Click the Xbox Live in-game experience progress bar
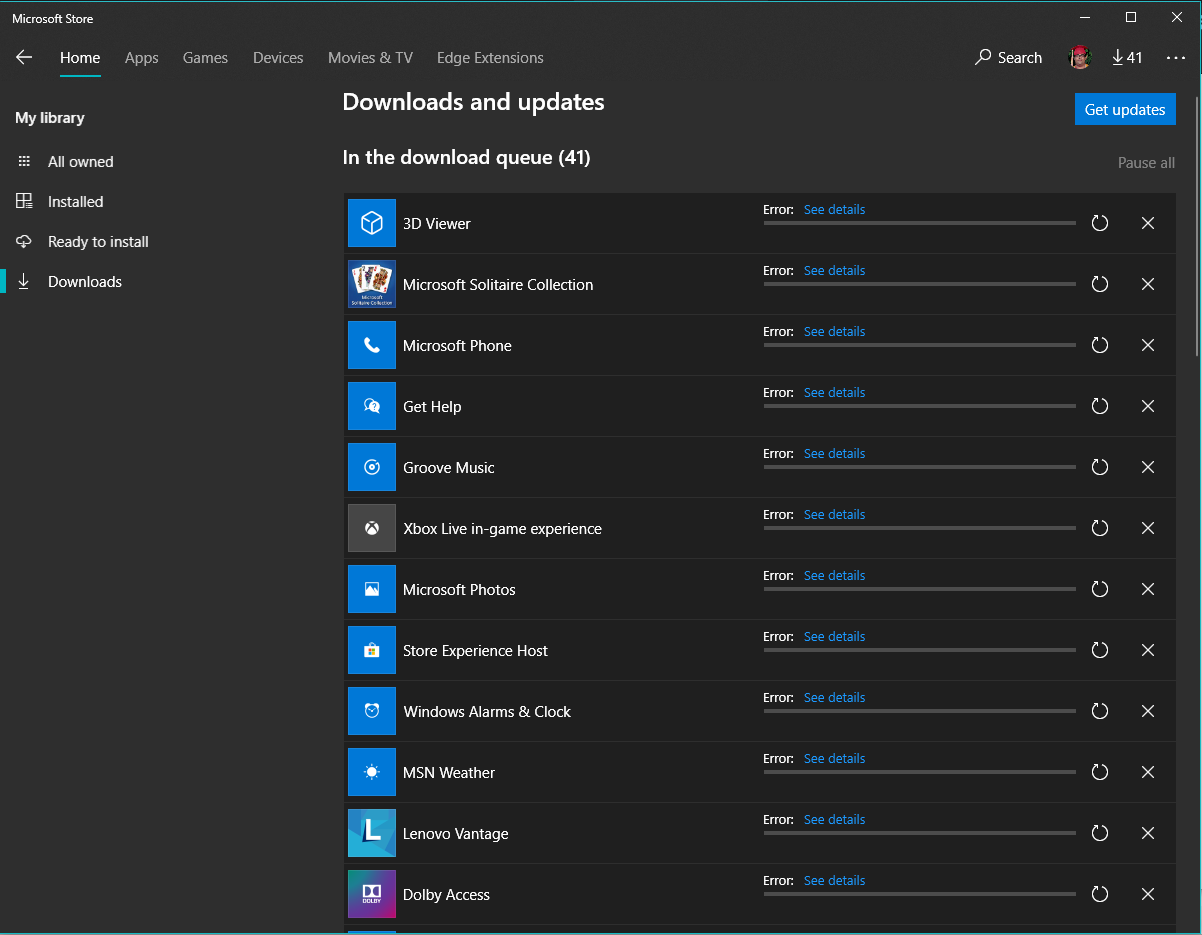This screenshot has height=935, width=1202. click(x=919, y=528)
